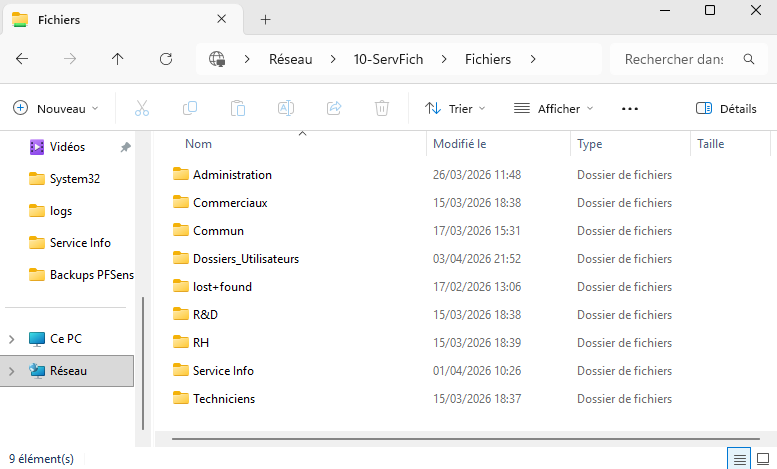Close the Fichiers tab

[222, 19]
